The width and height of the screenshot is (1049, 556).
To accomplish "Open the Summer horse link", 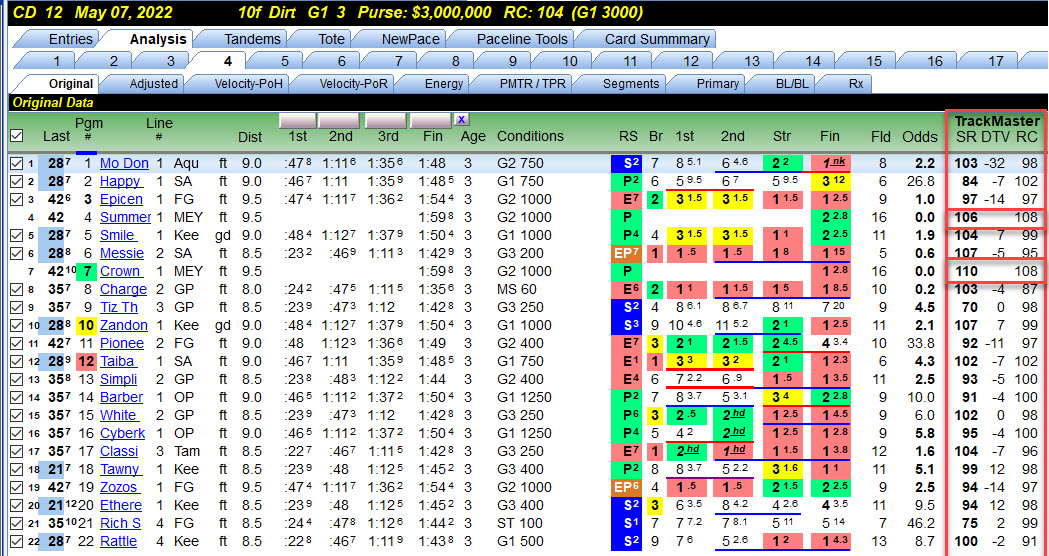I will [x=126, y=217].
